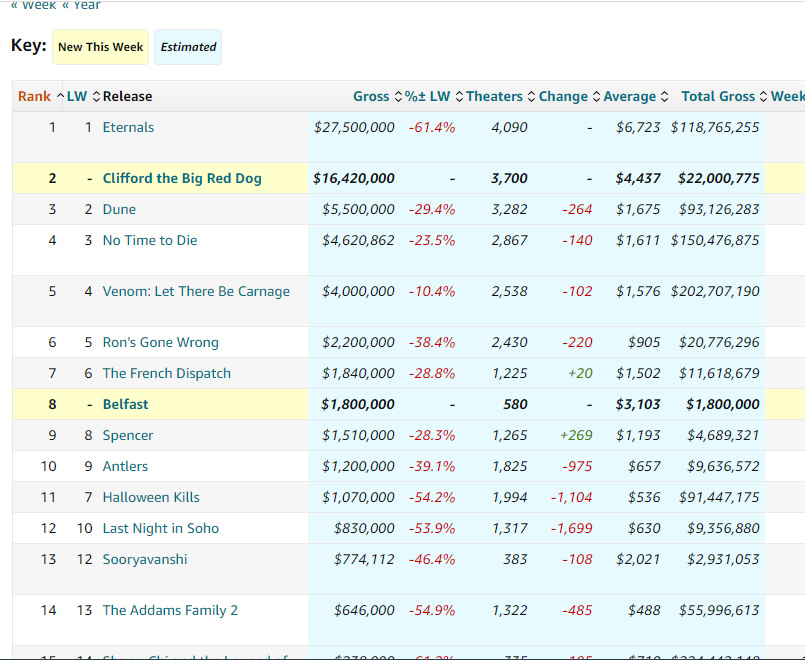Screen dimensions: 805x660
Task: Sort by %± LW column header
Action: tap(427, 96)
